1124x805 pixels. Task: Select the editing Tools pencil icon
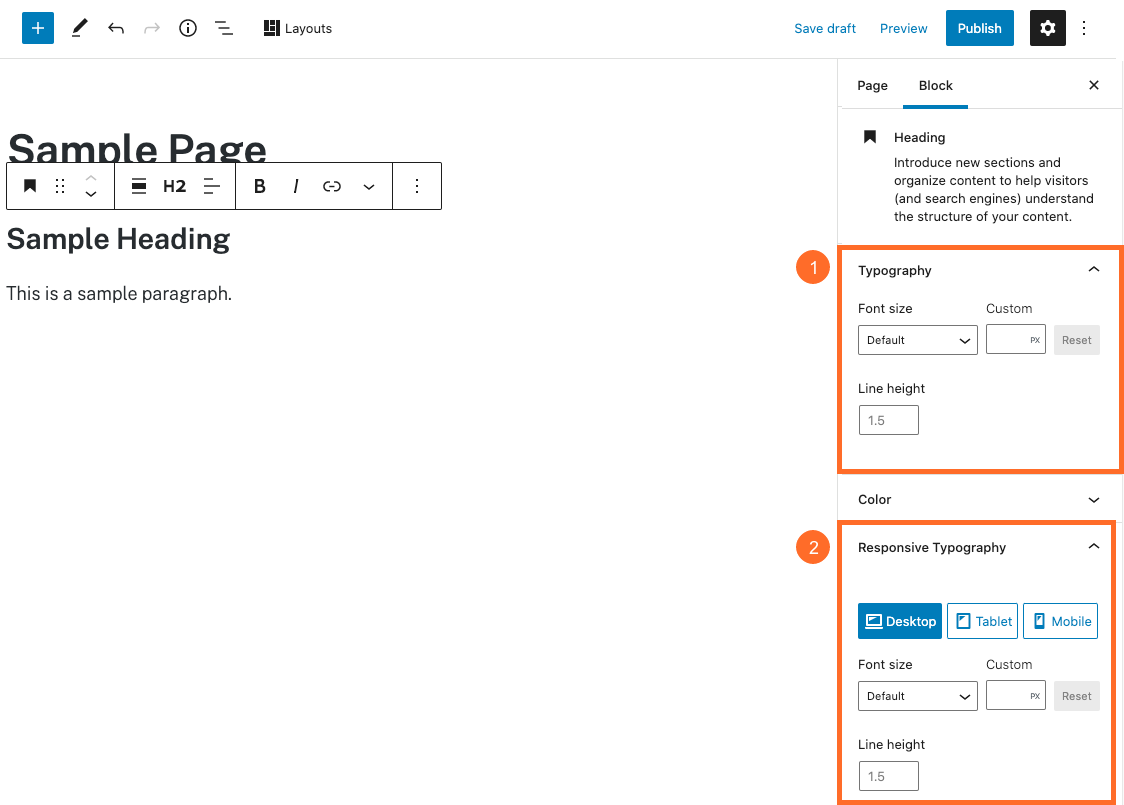79,28
